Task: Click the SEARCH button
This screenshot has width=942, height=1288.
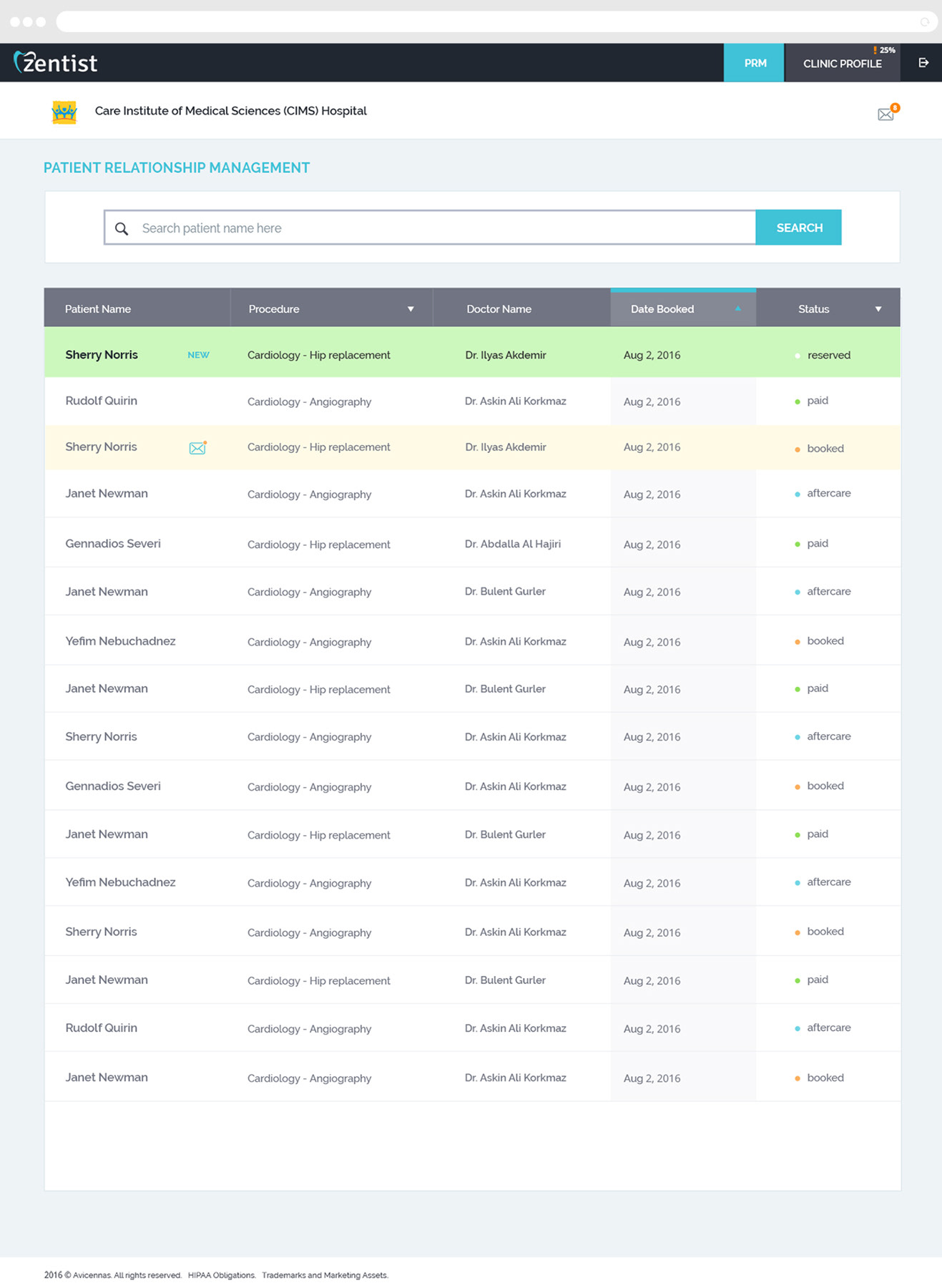Action: (x=799, y=228)
